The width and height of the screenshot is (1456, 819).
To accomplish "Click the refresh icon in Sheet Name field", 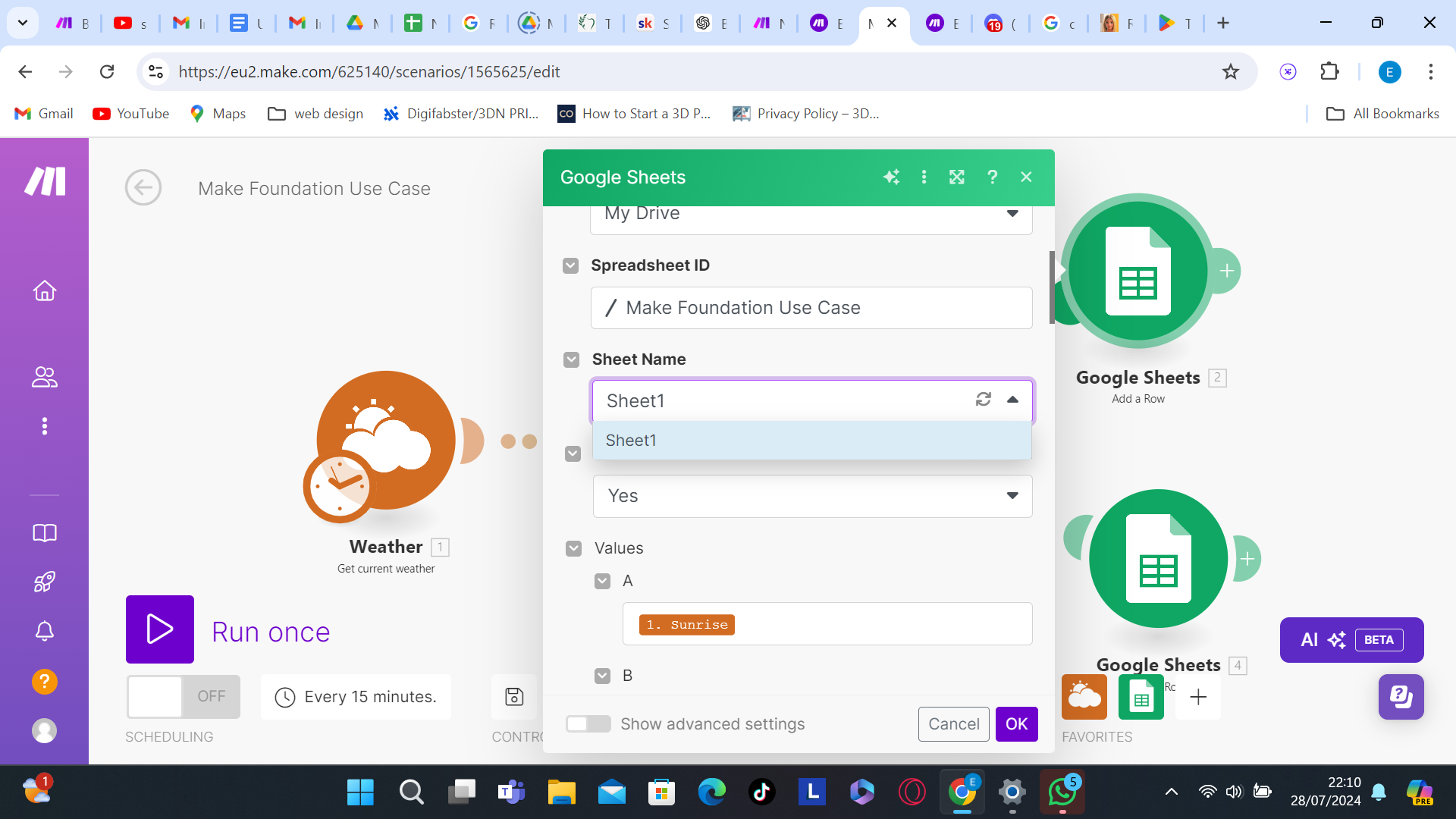I will pos(984,400).
